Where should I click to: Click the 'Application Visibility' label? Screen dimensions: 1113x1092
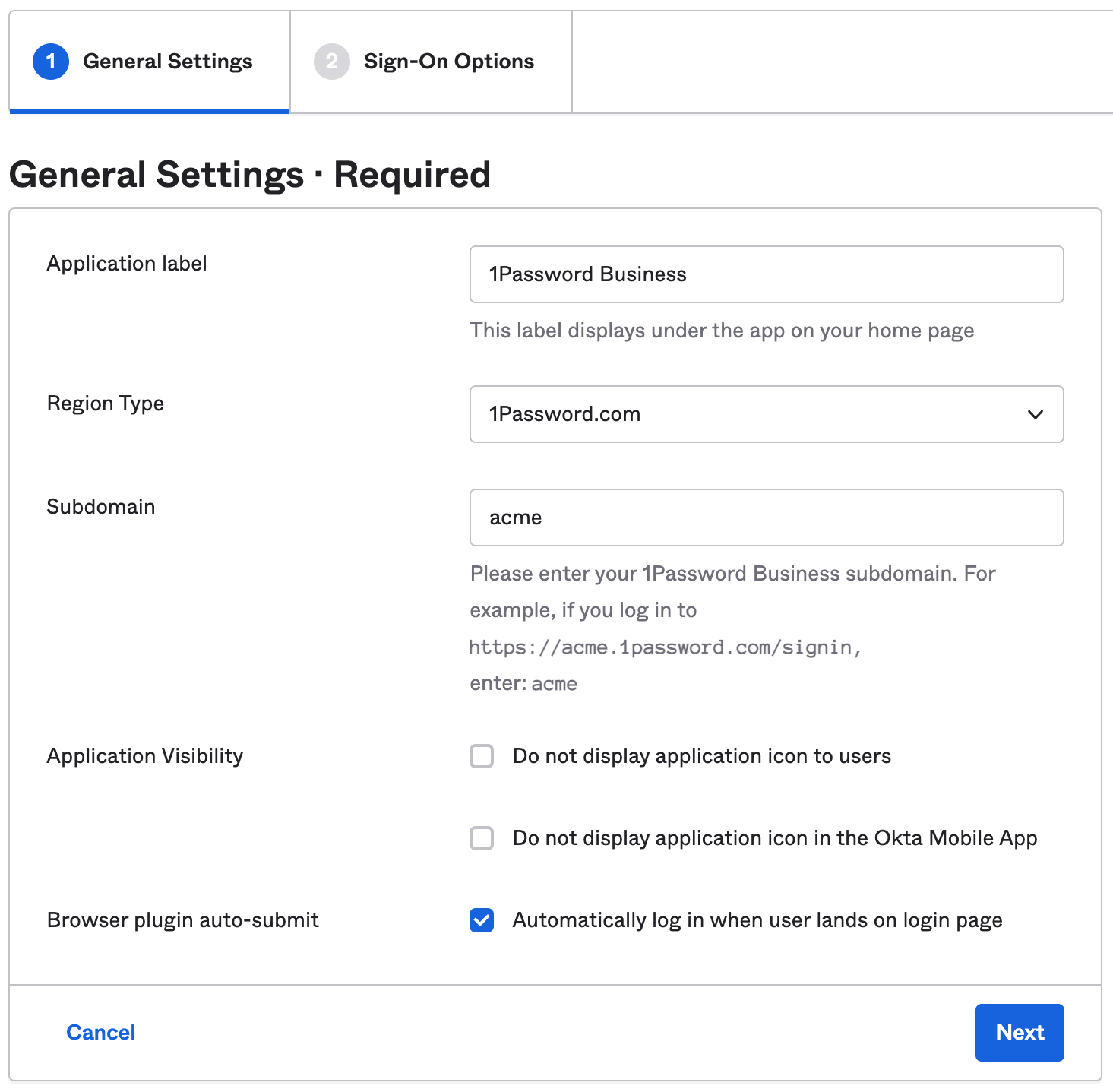(x=145, y=756)
